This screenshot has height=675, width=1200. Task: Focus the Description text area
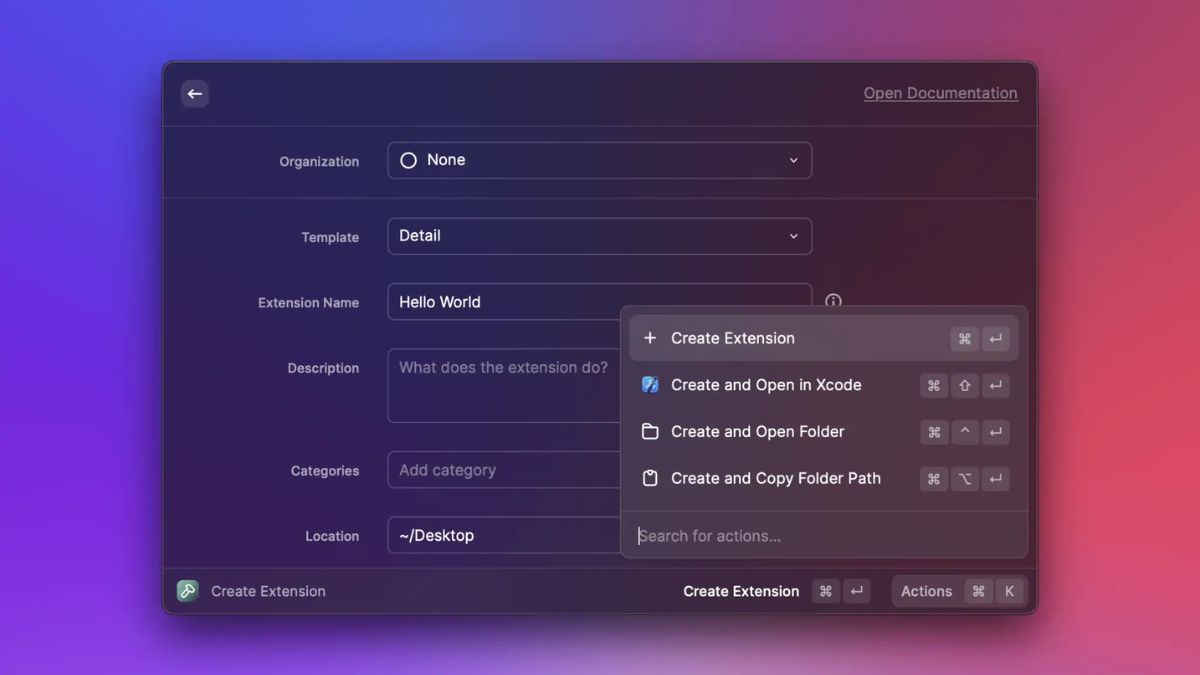point(504,385)
